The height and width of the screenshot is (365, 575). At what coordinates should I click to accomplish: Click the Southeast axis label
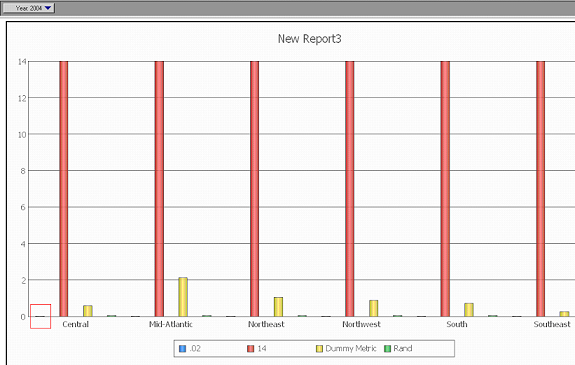(552, 324)
